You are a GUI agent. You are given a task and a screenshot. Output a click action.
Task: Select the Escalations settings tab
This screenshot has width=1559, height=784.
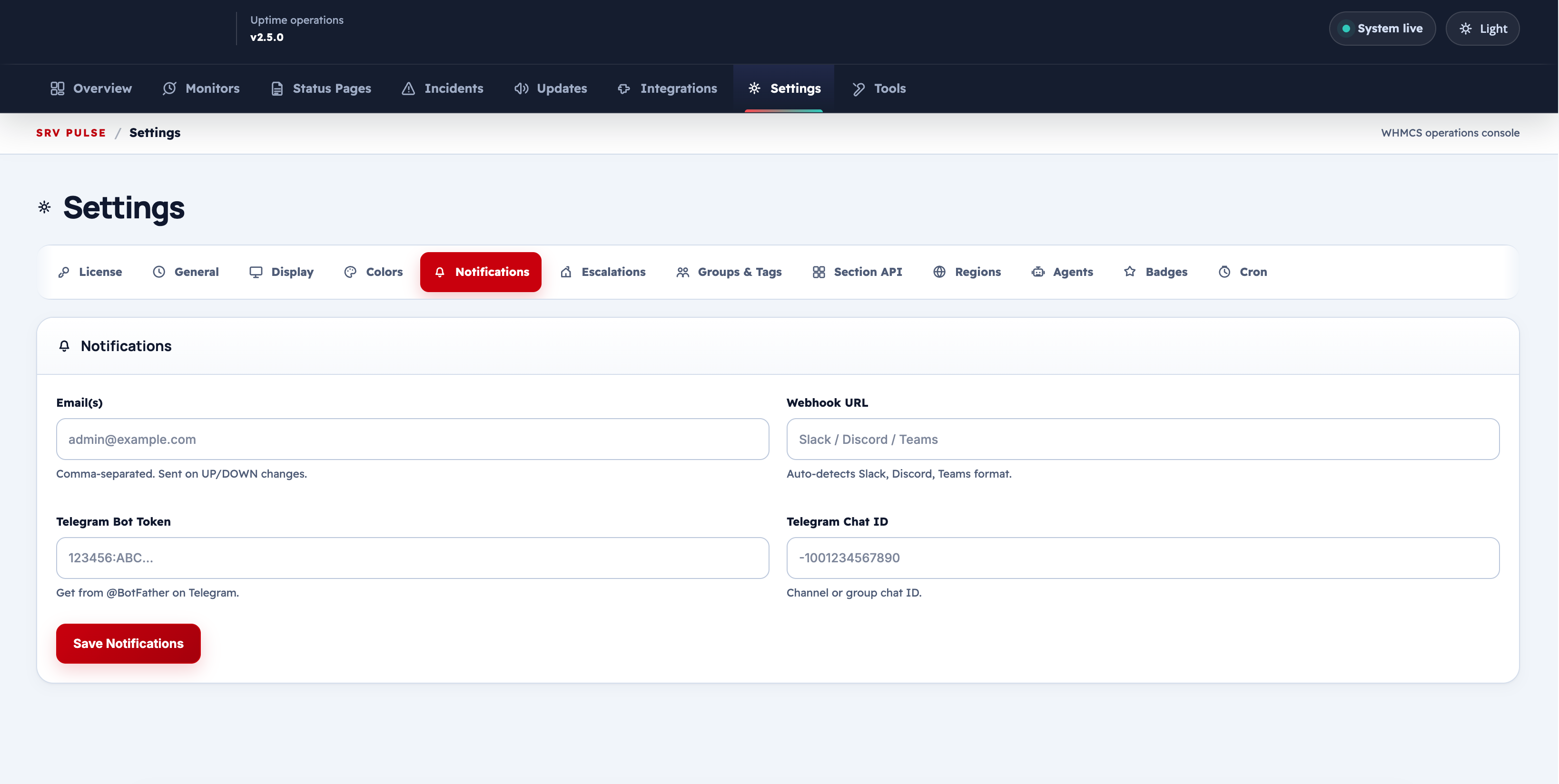click(603, 272)
